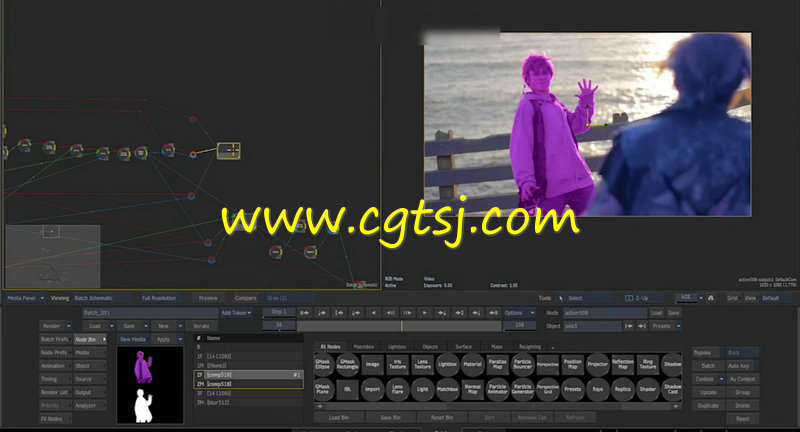Play the clip in reverse
Viewport: 800px width, 432px height.
tap(373, 313)
